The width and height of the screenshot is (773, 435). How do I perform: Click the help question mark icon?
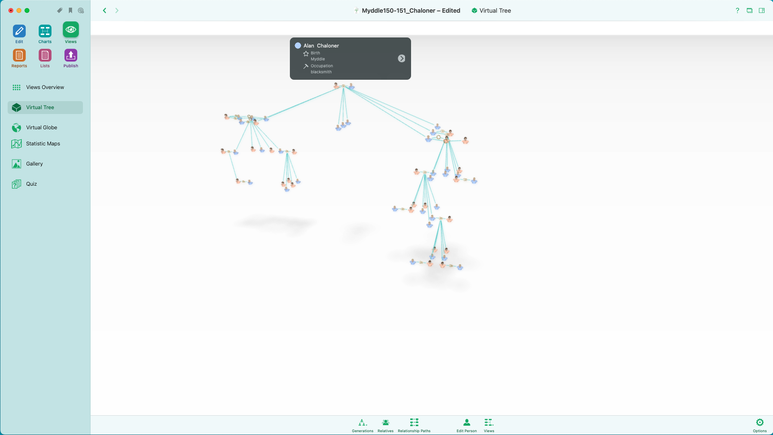(738, 10)
